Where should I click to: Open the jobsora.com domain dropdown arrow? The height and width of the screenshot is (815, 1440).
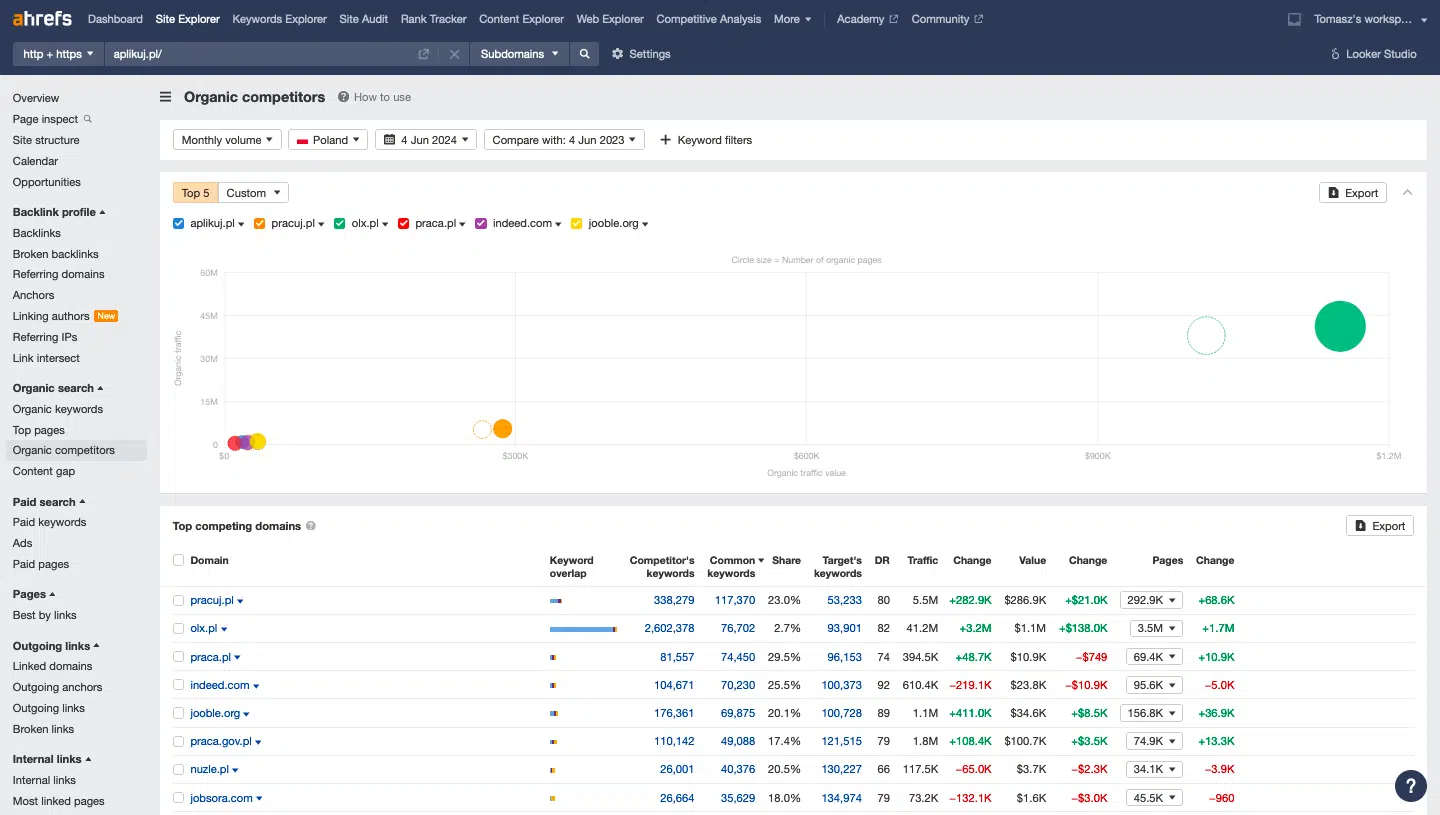[260, 799]
